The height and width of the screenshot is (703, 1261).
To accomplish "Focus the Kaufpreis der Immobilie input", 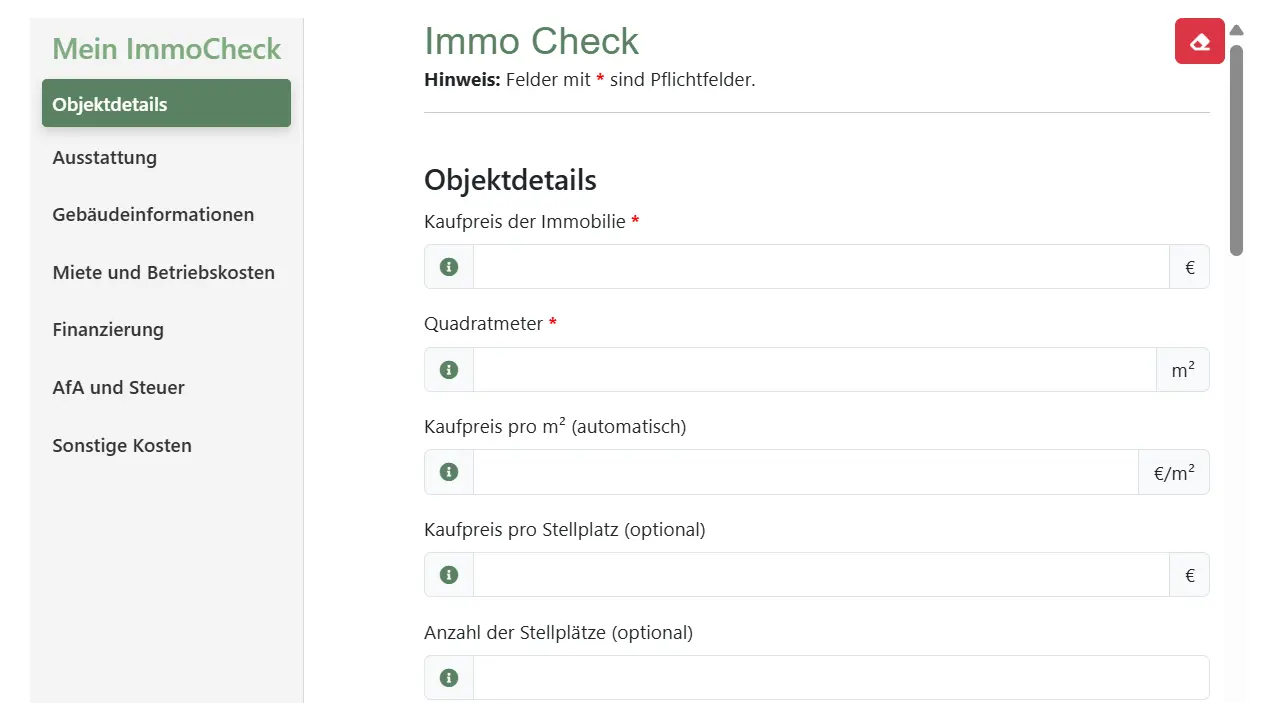I will pyautogui.click(x=820, y=267).
